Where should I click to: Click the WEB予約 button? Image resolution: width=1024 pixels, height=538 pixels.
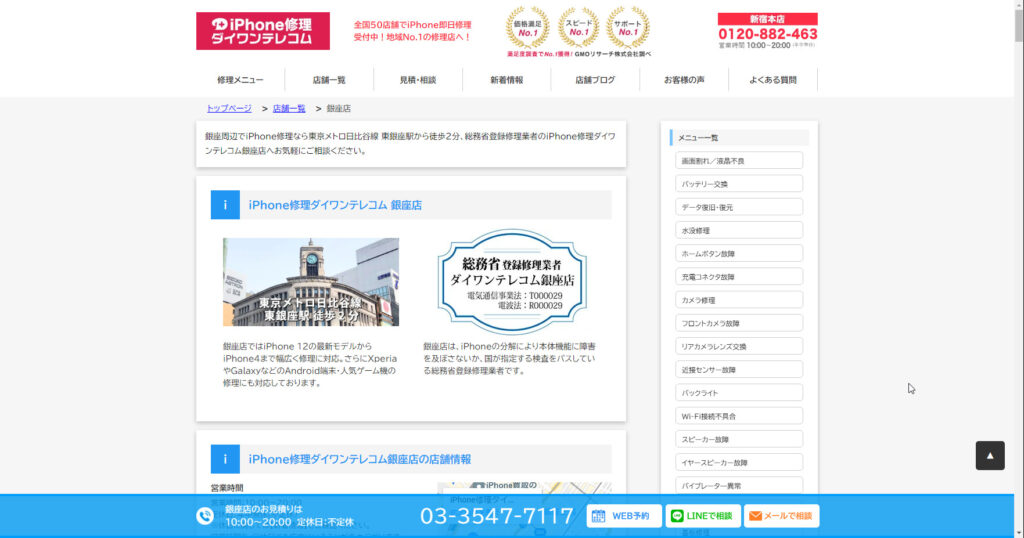click(624, 516)
